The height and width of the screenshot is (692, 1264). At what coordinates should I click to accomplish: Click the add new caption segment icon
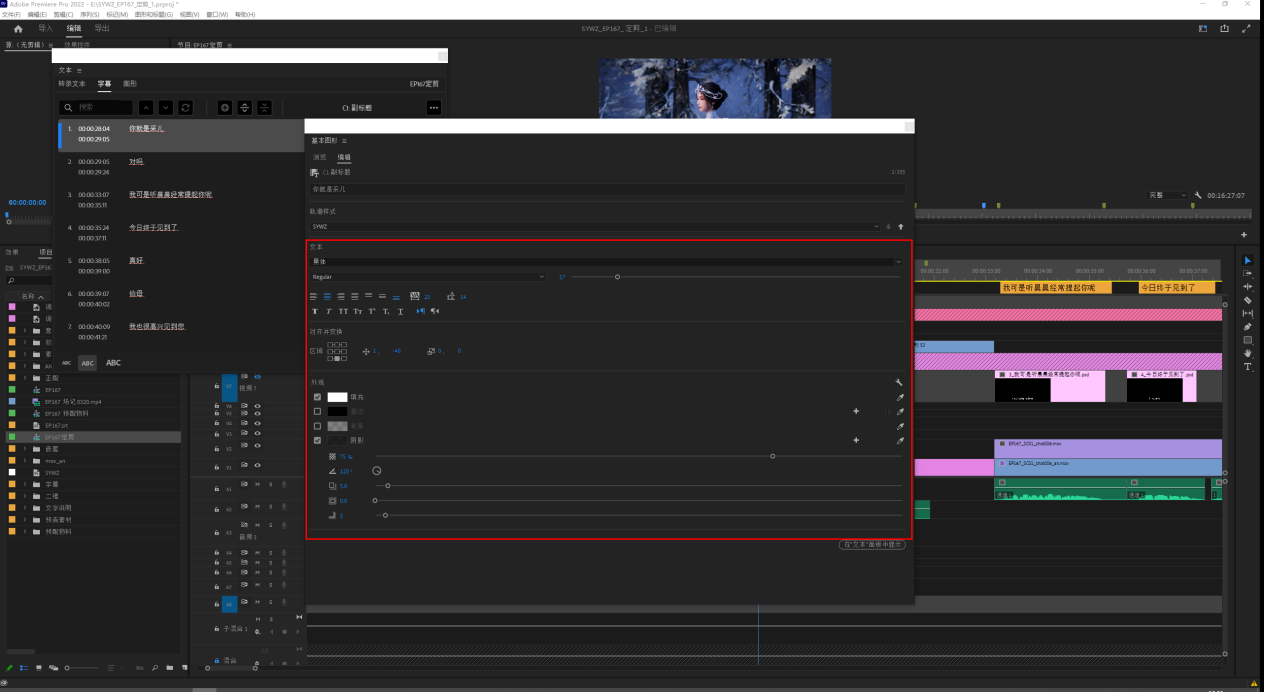point(225,107)
